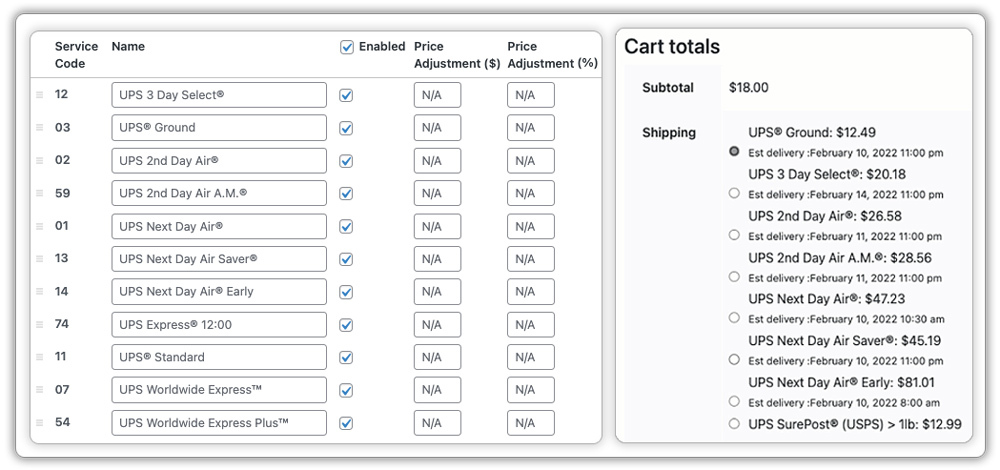This screenshot has height=470, width=1000.
Task: Select UPS Next Day Air Saver shipping
Action: (734, 360)
